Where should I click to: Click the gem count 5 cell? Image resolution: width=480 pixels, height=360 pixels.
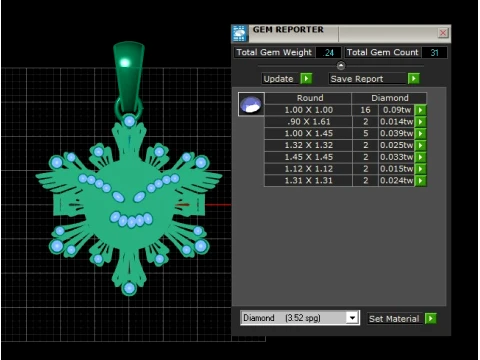(x=365, y=133)
